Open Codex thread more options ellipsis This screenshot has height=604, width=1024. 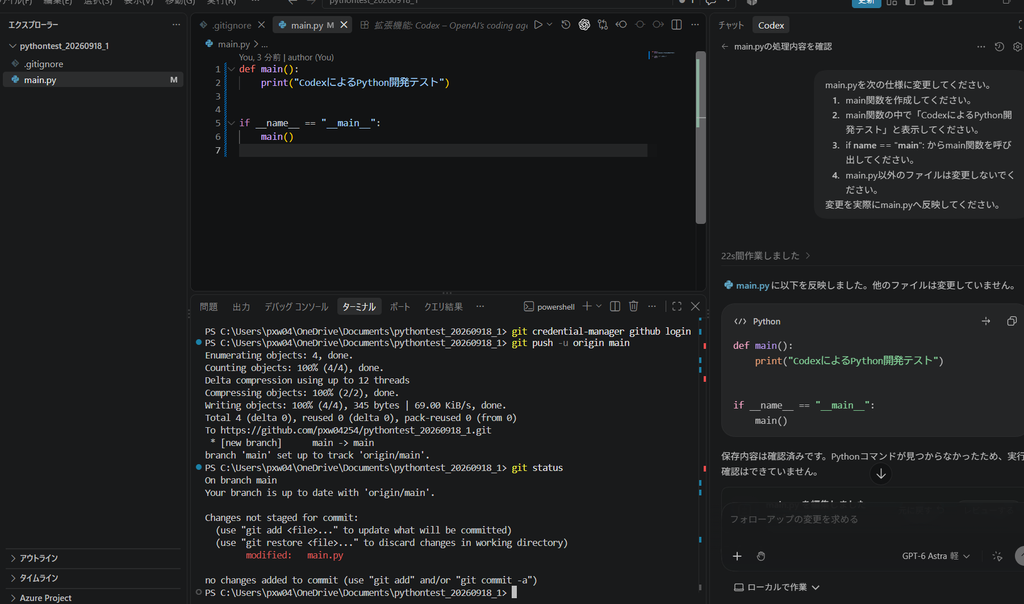[x=981, y=46]
